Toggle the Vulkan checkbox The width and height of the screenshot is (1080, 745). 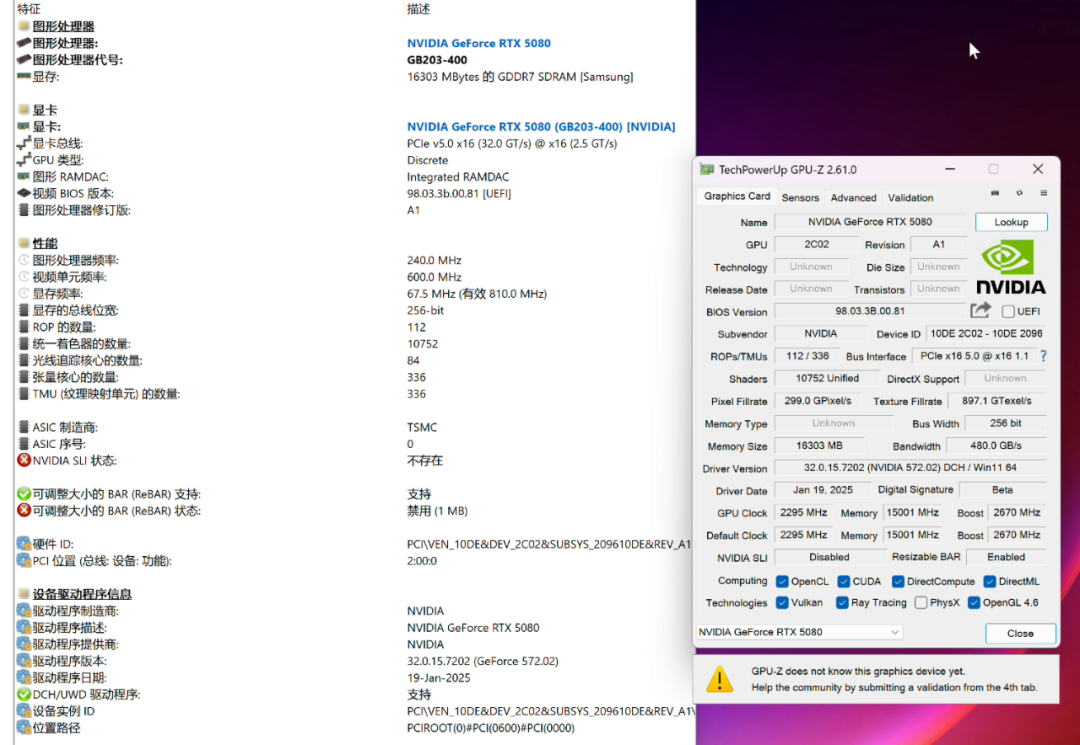(782, 602)
